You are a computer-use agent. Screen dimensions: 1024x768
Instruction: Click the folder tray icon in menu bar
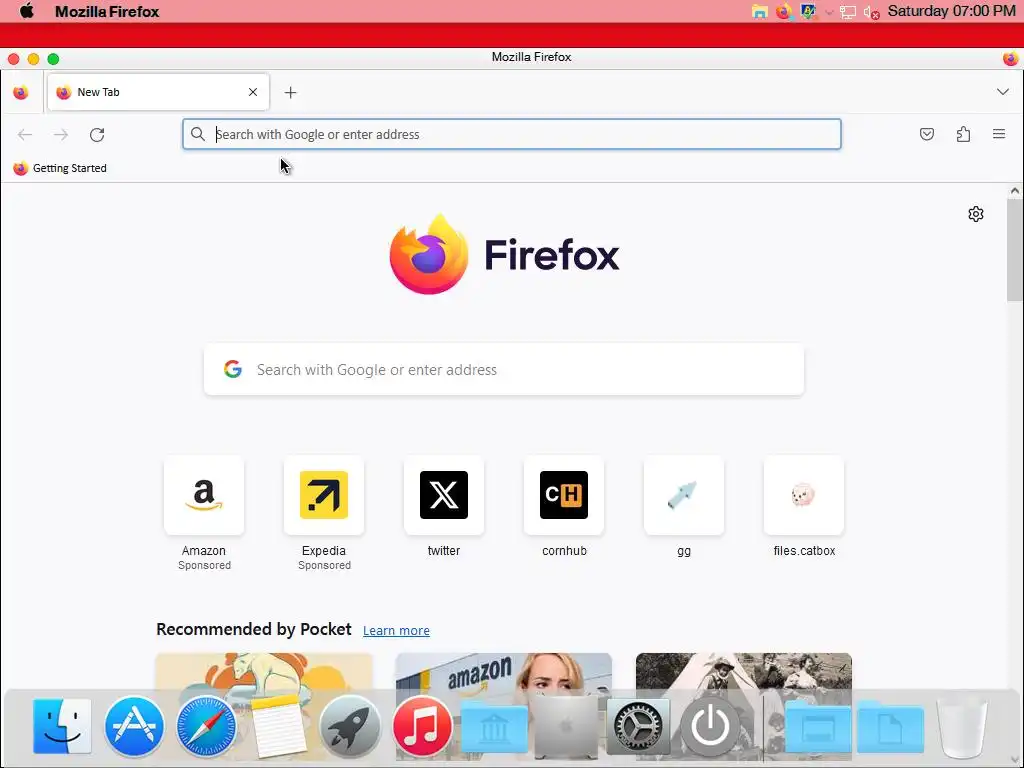[760, 12]
